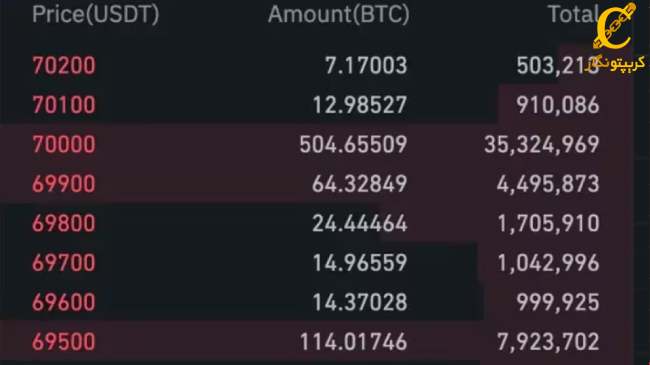Click the Amount(BTC) column header
The image size is (650, 365).
tap(339, 14)
